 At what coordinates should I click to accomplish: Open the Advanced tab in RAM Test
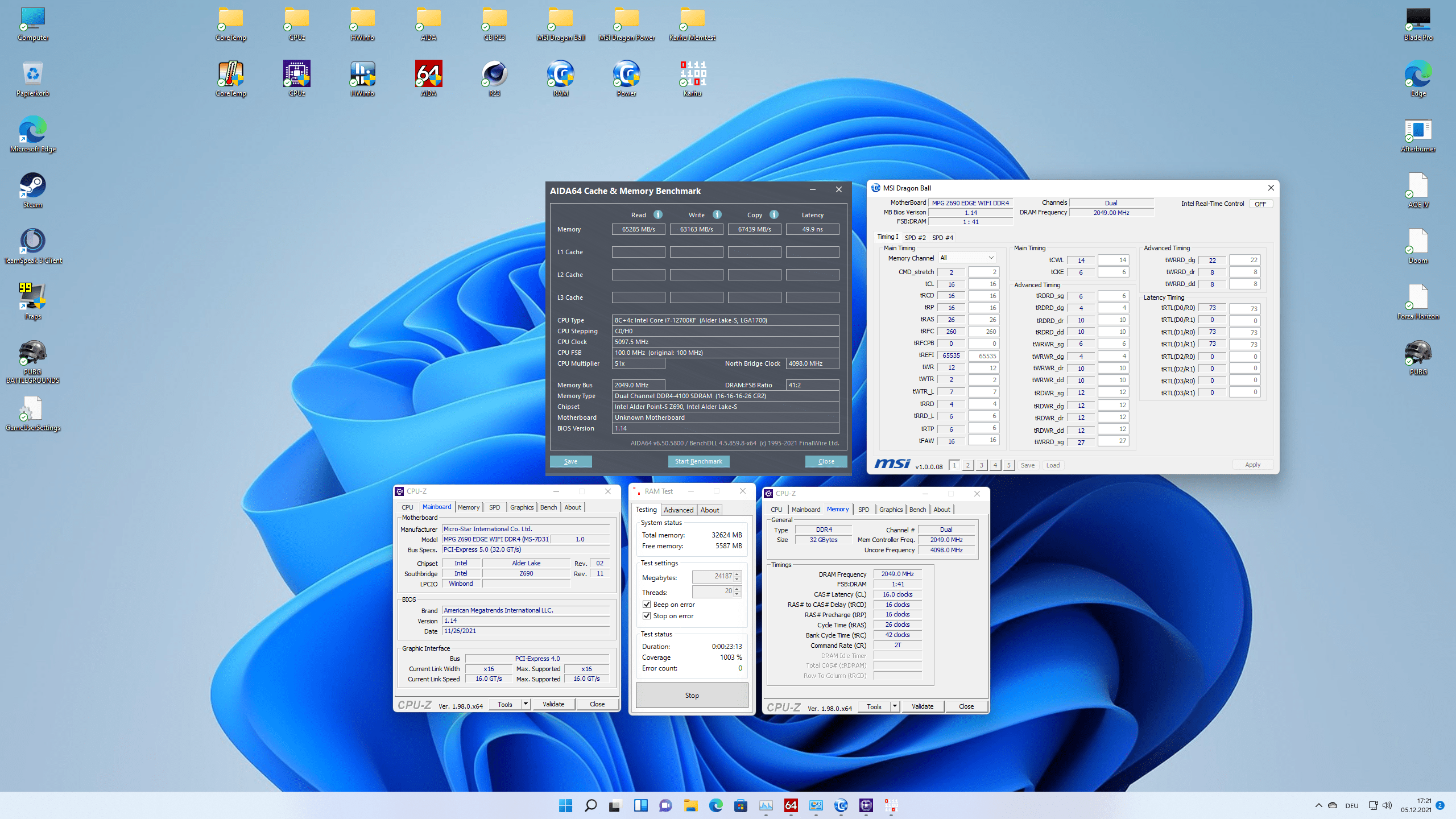pos(679,510)
